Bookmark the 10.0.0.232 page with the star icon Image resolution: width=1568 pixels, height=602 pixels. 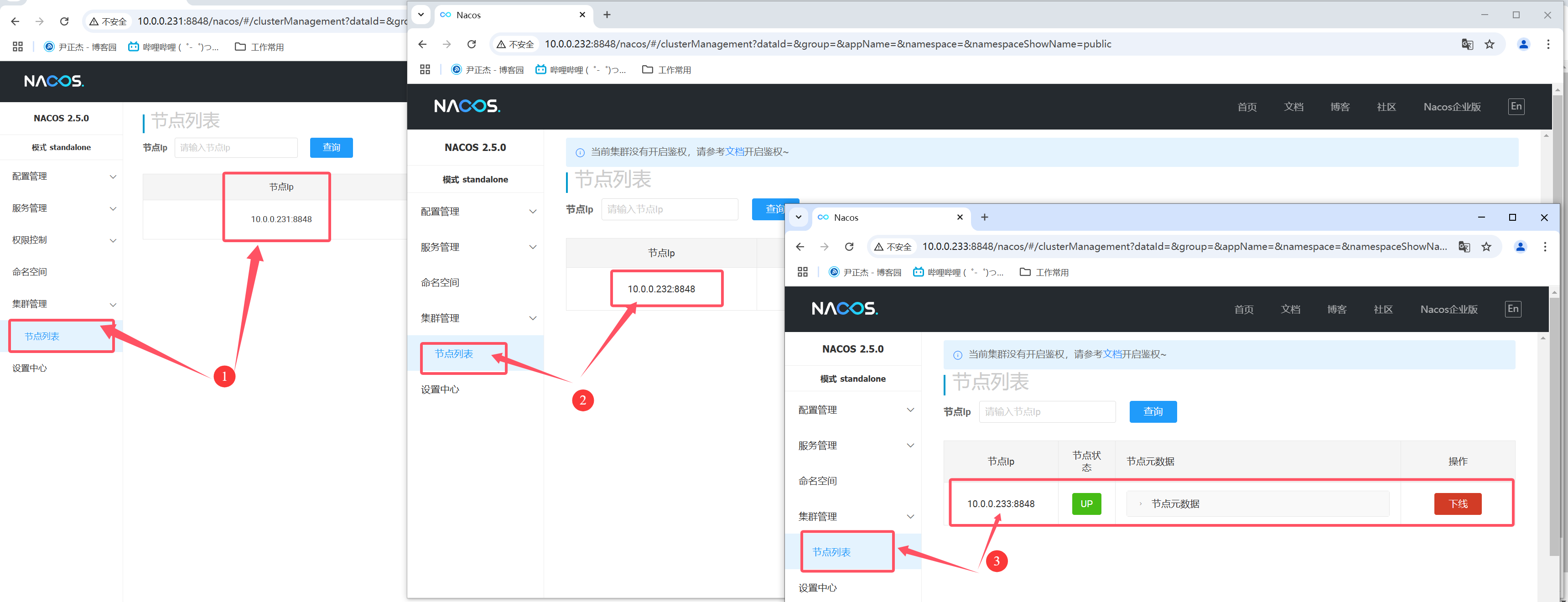point(1489,44)
